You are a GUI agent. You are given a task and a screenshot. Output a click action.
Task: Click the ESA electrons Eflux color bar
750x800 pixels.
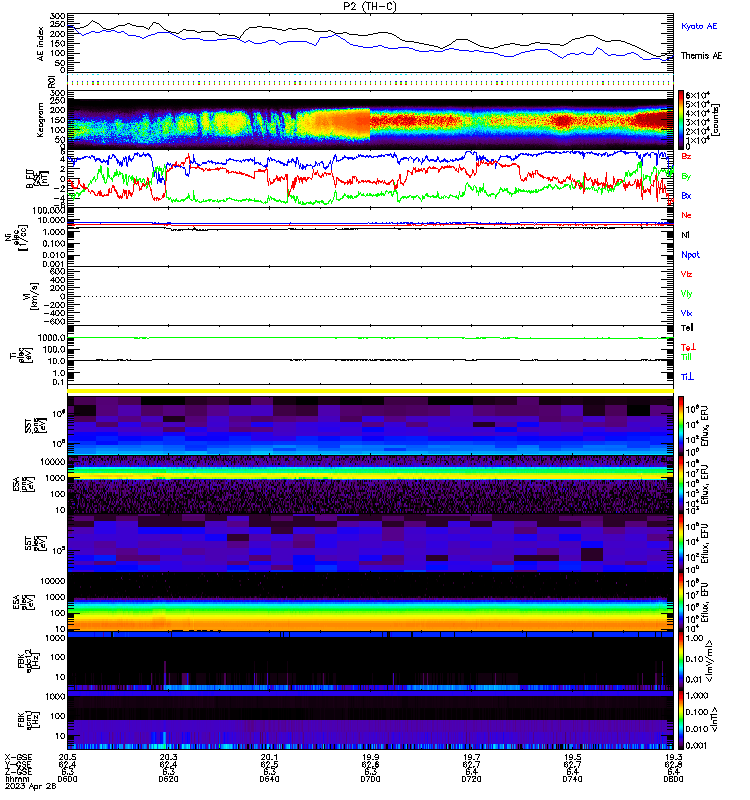tap(681, 603)
